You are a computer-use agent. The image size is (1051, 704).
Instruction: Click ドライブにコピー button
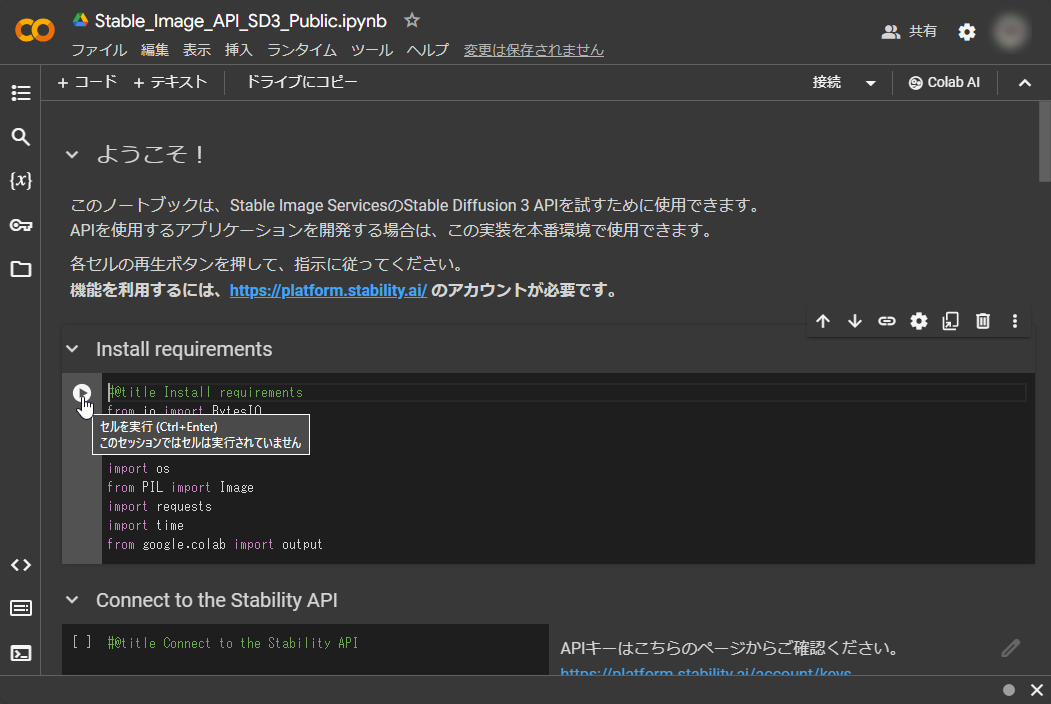[302, 82]
